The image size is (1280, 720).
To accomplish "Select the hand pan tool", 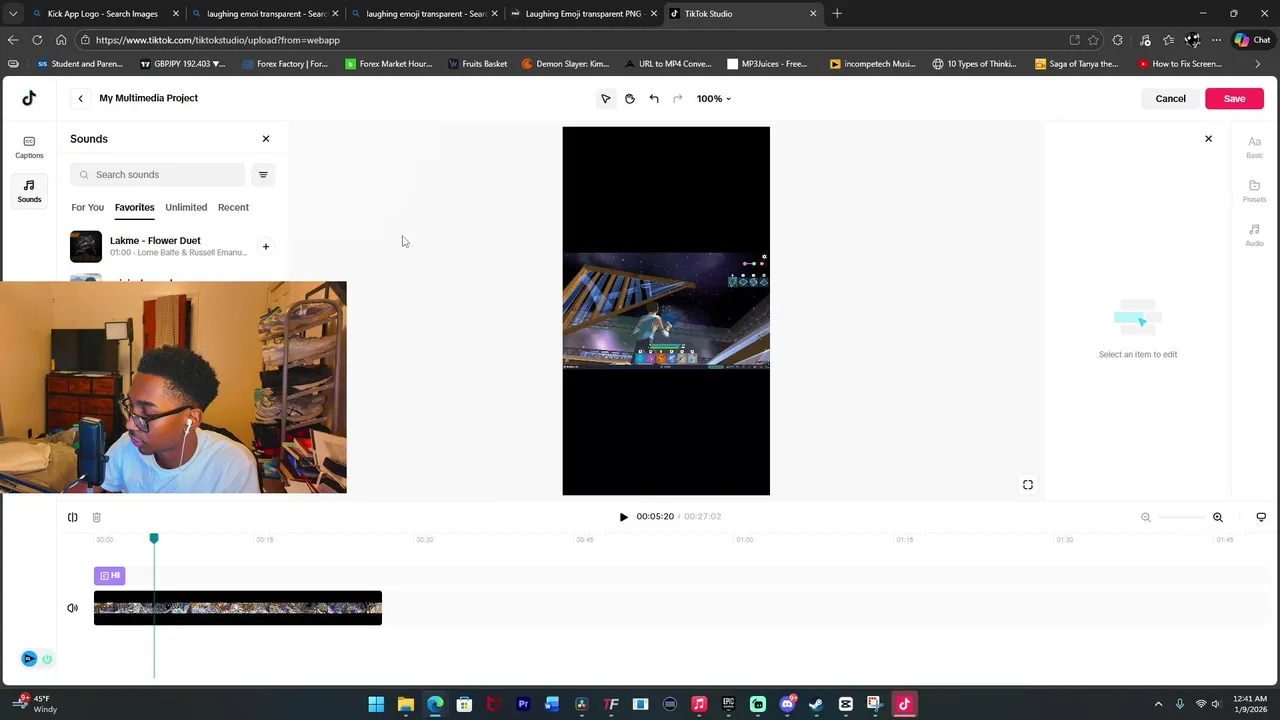I will tap(630, 99).
